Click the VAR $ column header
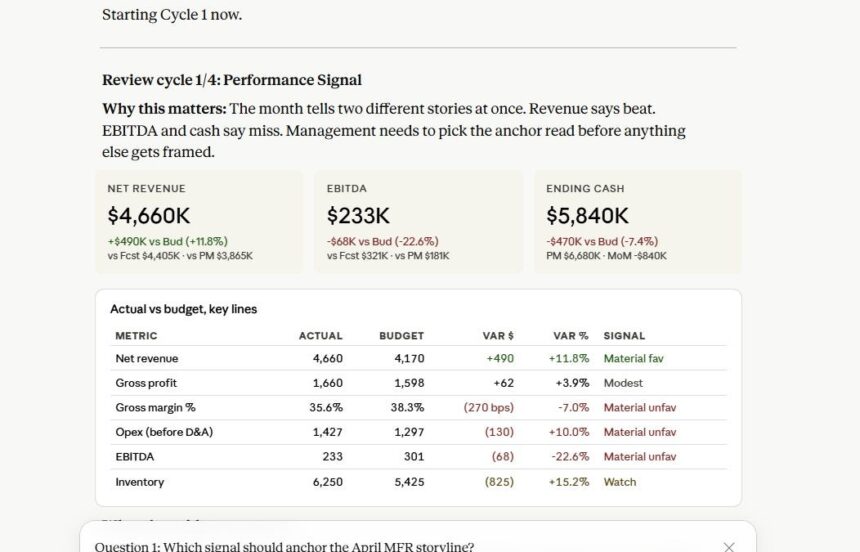 tap(498, 336)
